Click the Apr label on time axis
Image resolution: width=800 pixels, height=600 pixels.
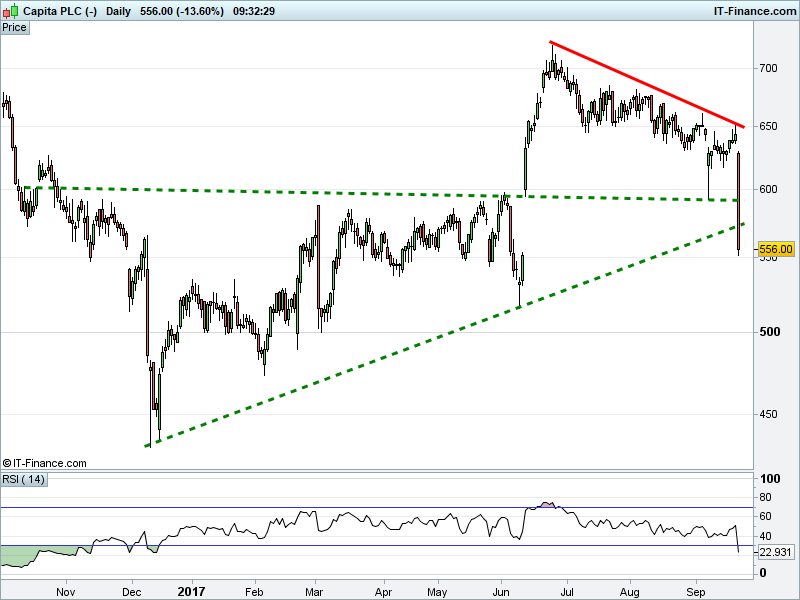[383, 592]
